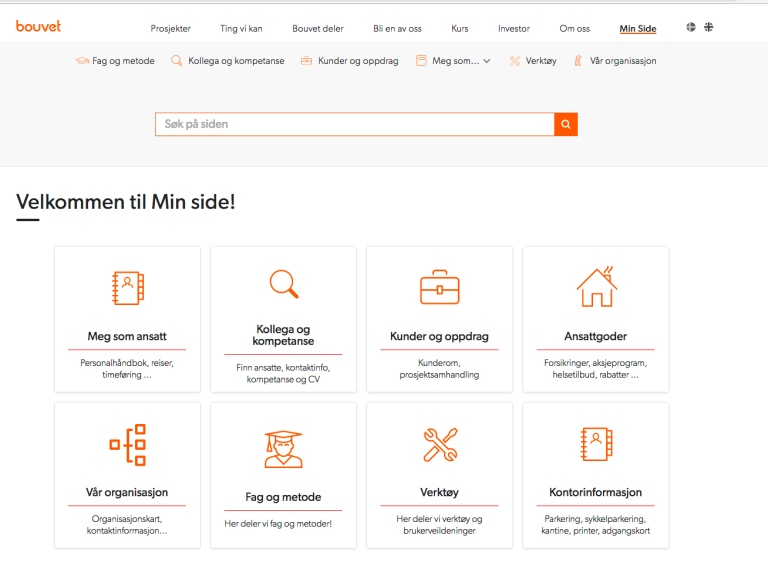Screen dimensions: 768x583
Task: Open Ting vi kan menu item
Action: (x=241, y=28)
